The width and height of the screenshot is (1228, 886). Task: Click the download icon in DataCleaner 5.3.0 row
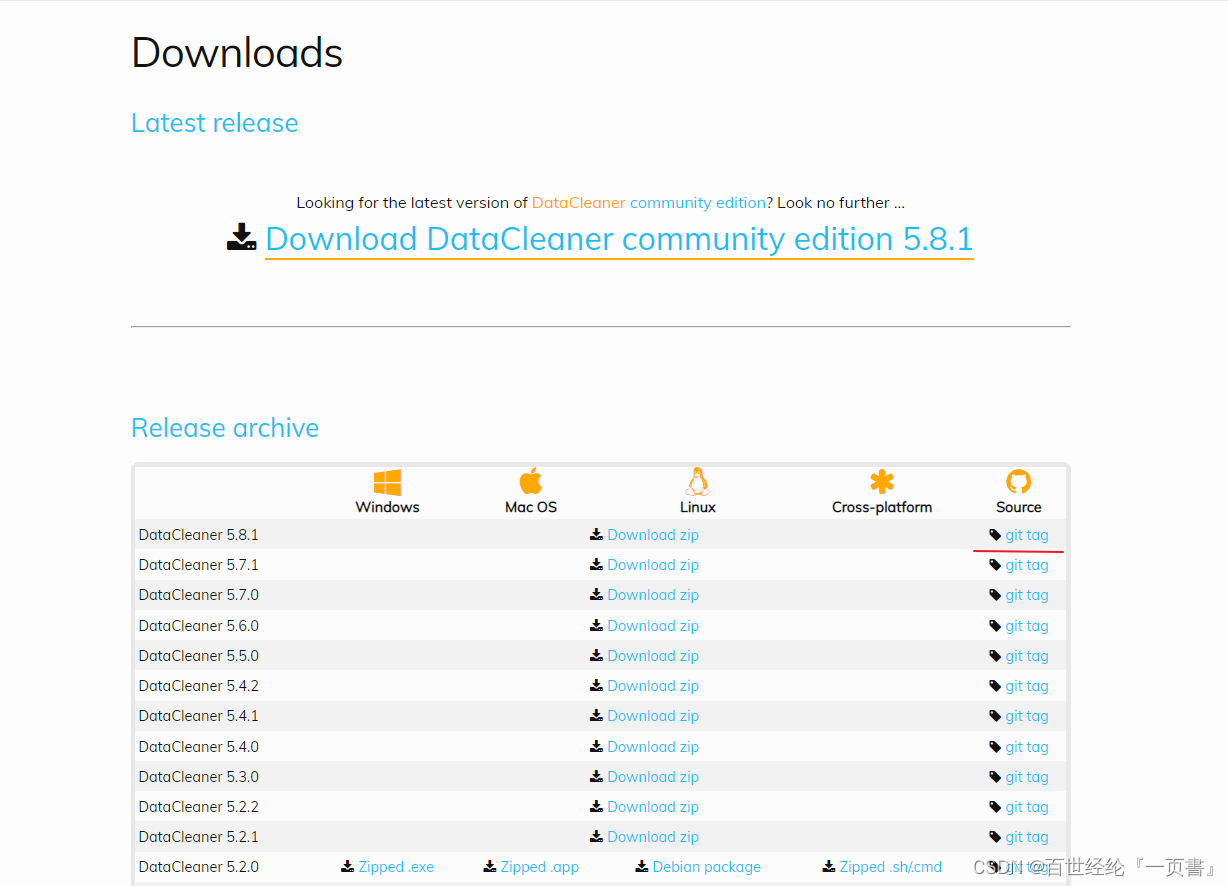click(x=596, y=777)
